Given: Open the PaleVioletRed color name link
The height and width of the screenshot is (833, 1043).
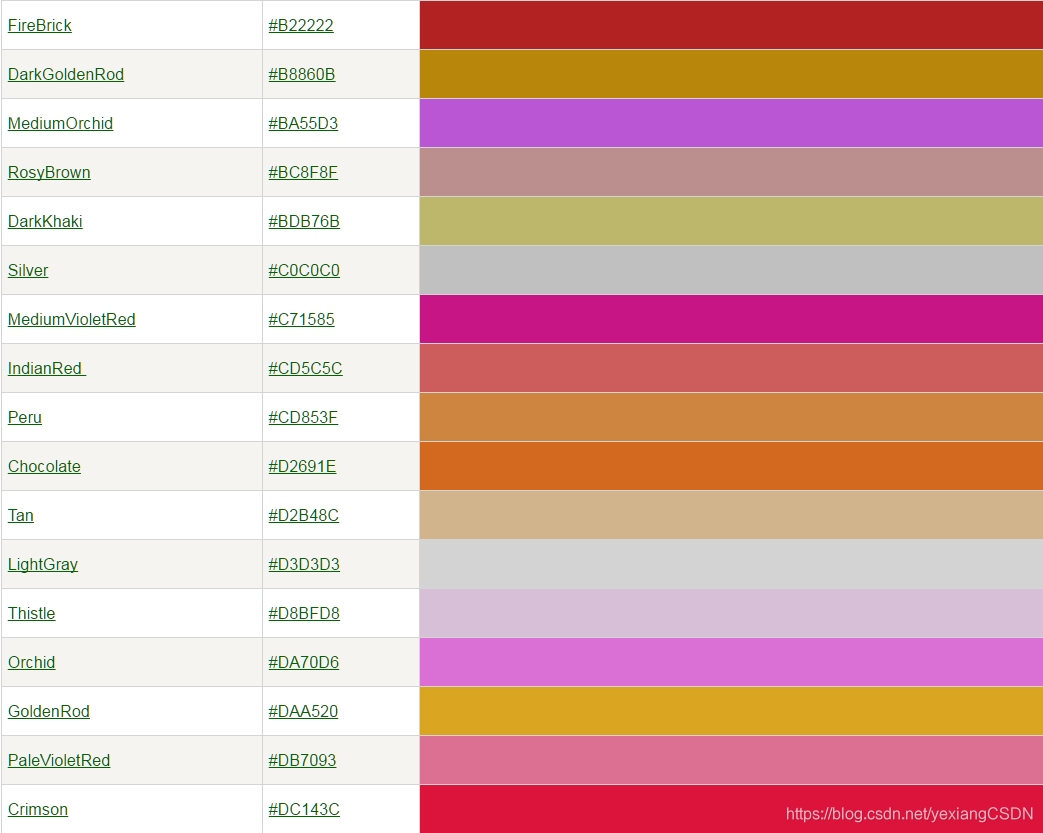Looking at the screenshot, I should tap(59, 760).
